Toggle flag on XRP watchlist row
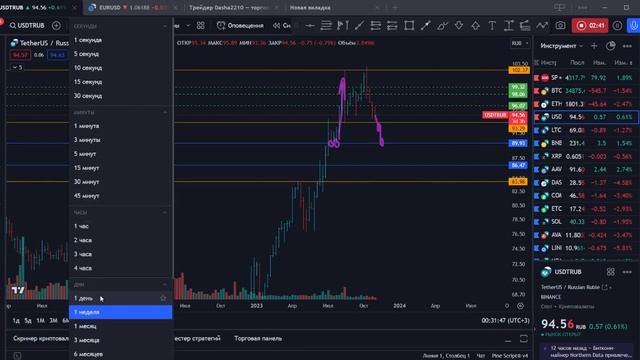Image resolution: width=640 pixels, height=360 pixels. click(537, 156)
